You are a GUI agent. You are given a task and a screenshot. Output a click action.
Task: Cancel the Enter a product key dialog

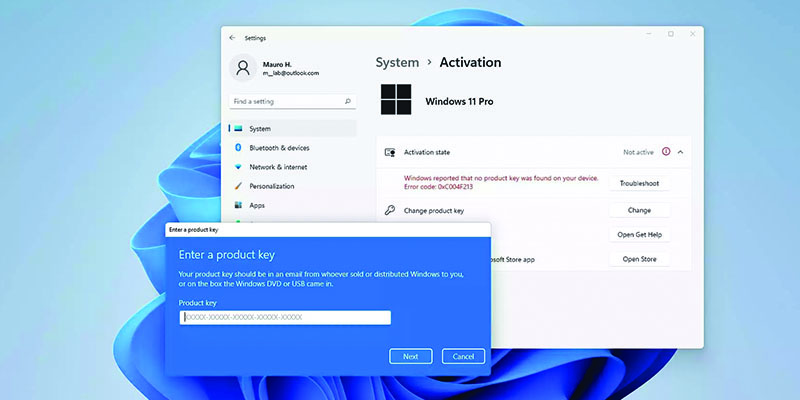[463, 356]
